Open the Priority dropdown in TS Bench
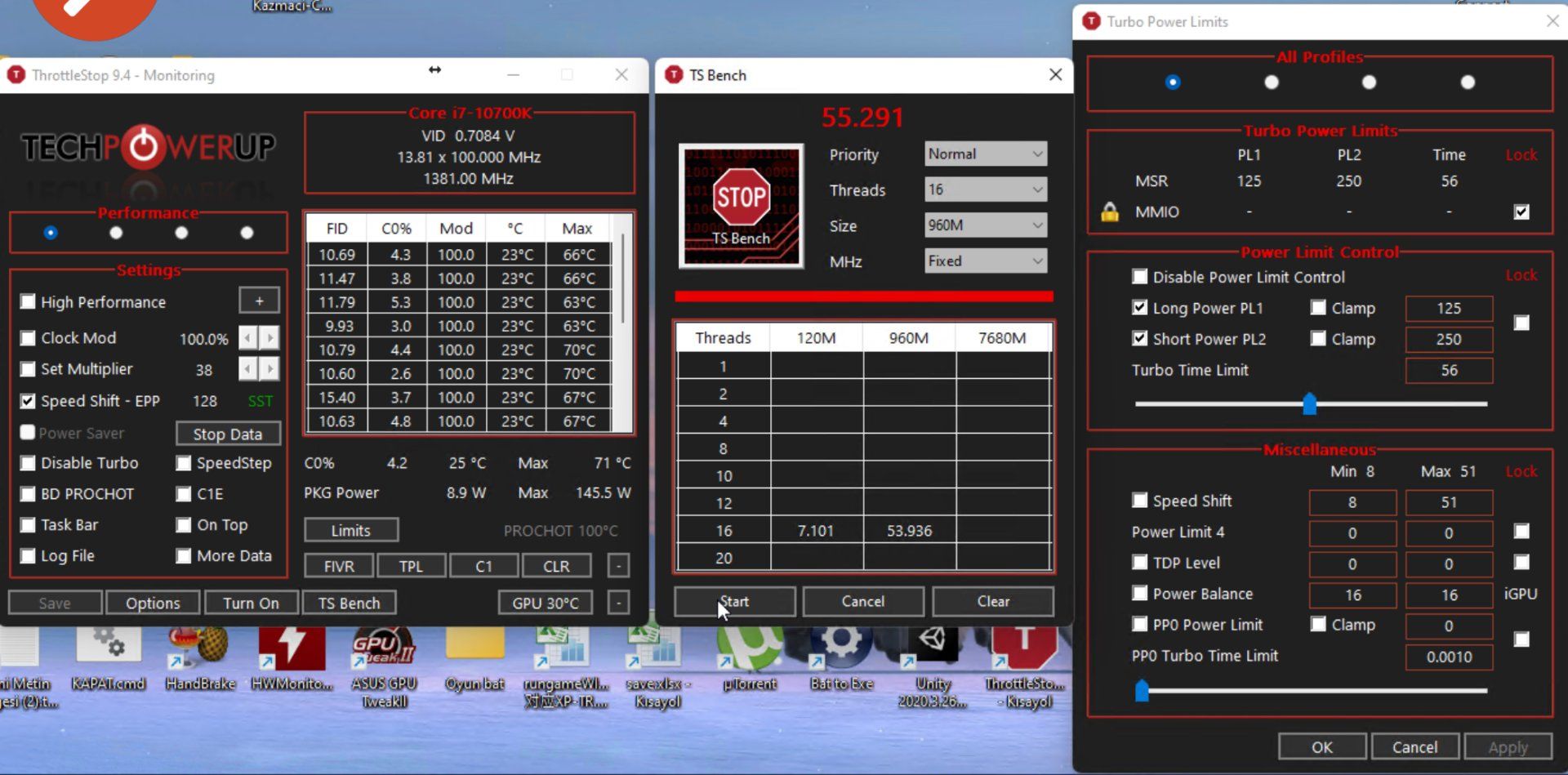Image resolution: width=1568 pixels, height=775 pixels. tap(986, 154)
